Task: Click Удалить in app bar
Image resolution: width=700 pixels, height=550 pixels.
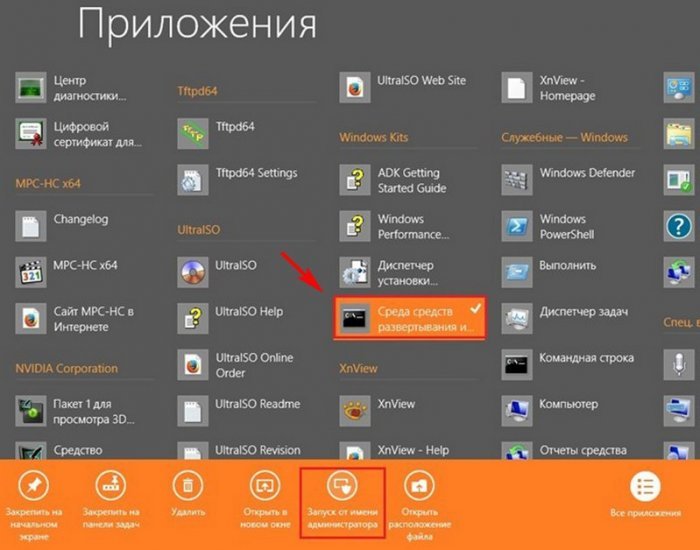Action: (188, 494)
